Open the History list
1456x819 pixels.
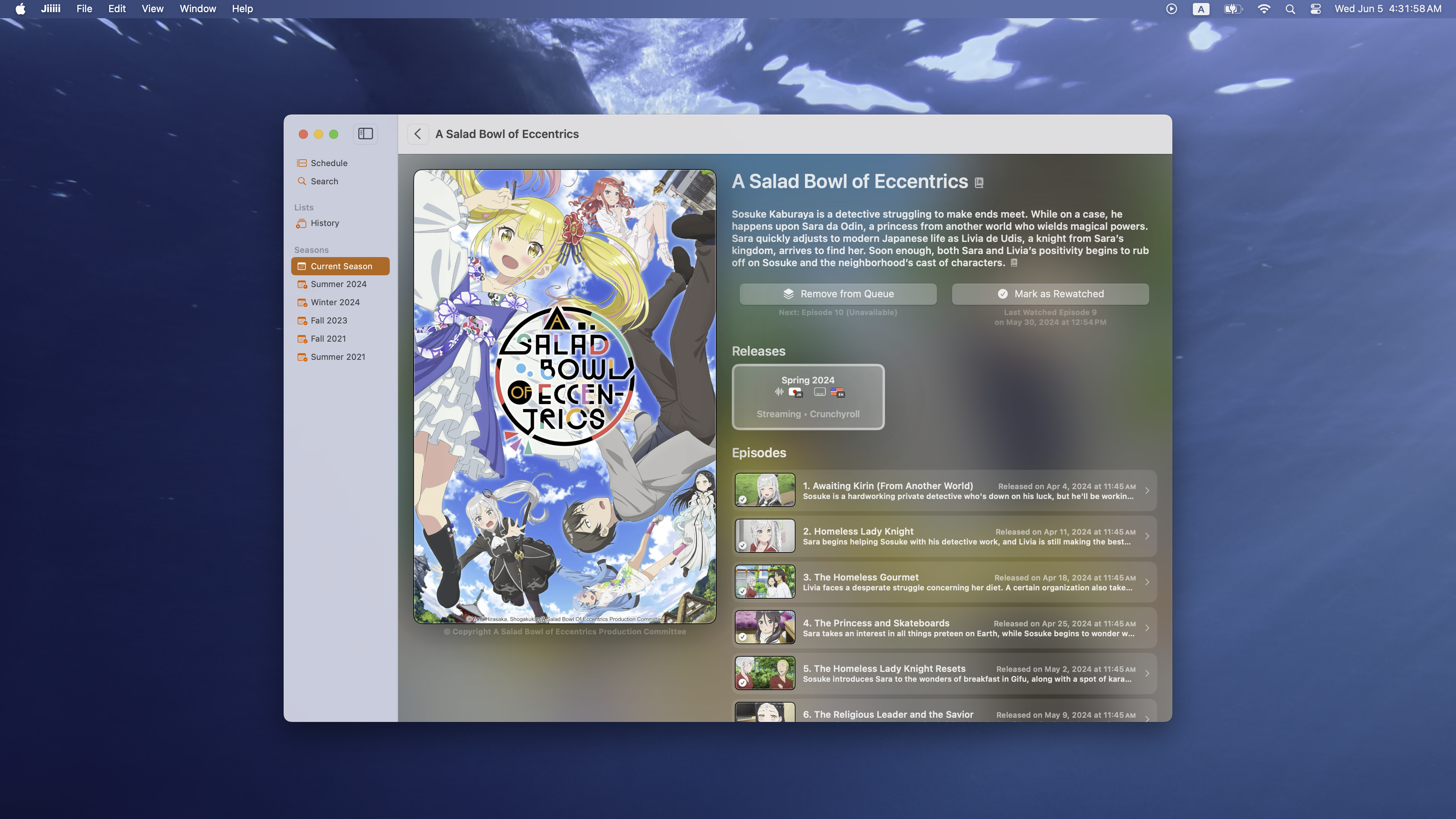point(325,223)
